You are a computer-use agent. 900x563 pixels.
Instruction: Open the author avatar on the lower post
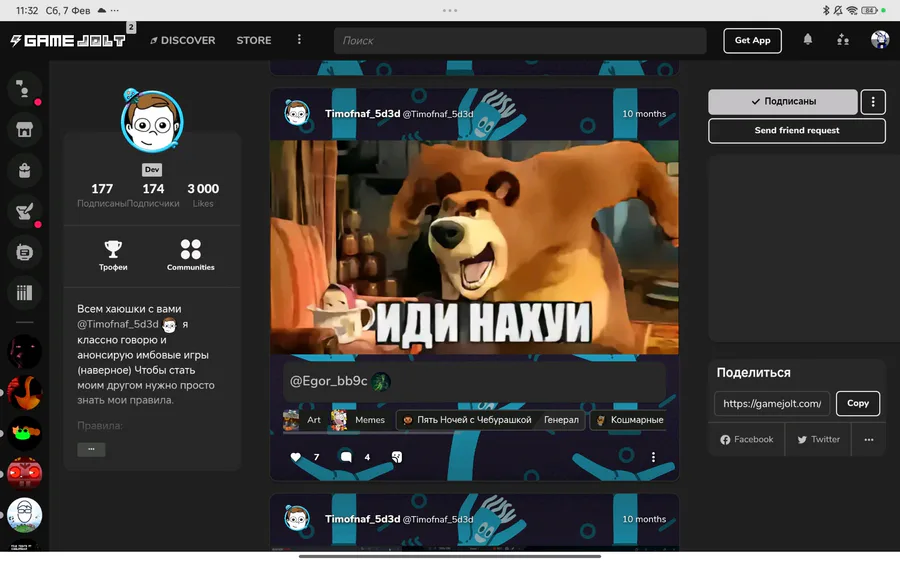coord(297,518)
